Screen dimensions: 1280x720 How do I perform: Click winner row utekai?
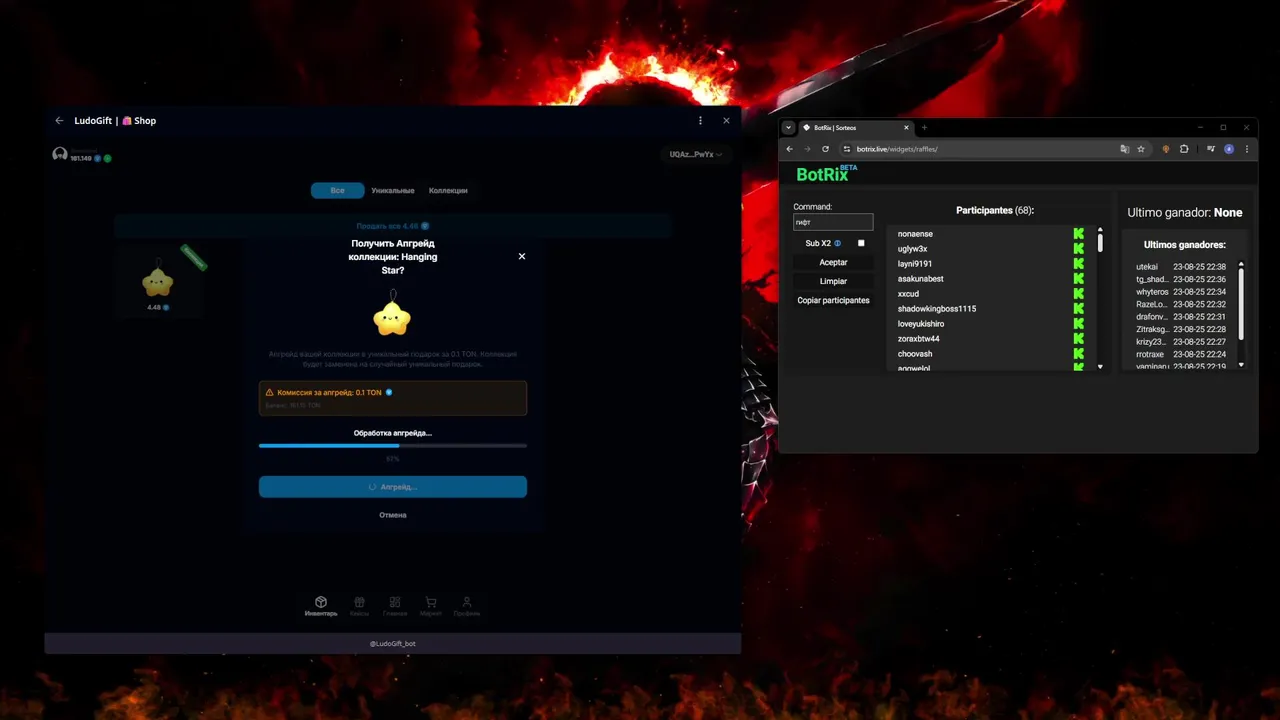coord(1181,267)
